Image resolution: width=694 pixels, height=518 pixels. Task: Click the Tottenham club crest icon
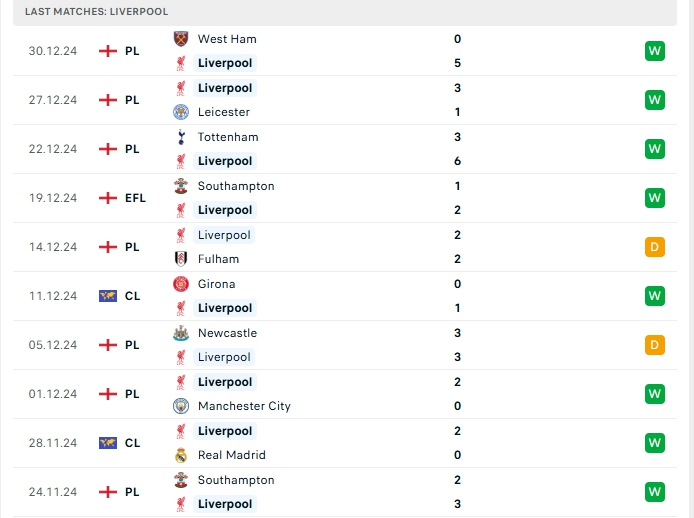coord(181,137)
